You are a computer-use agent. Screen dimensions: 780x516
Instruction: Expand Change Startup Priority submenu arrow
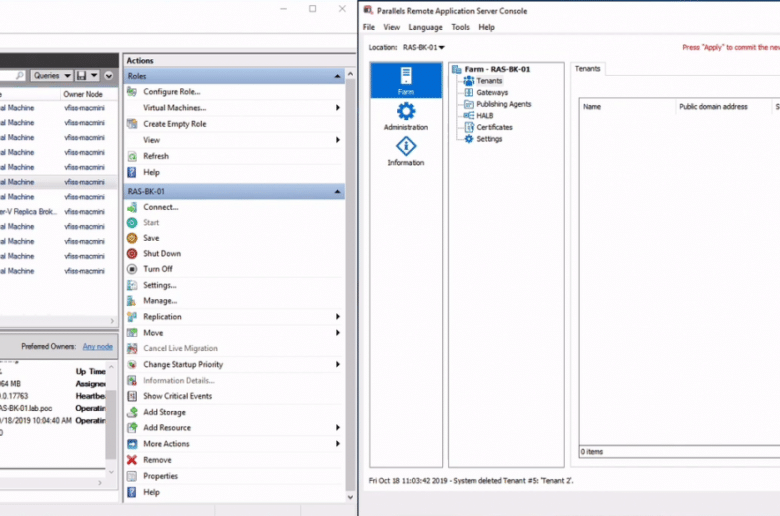tap(338, 364)
